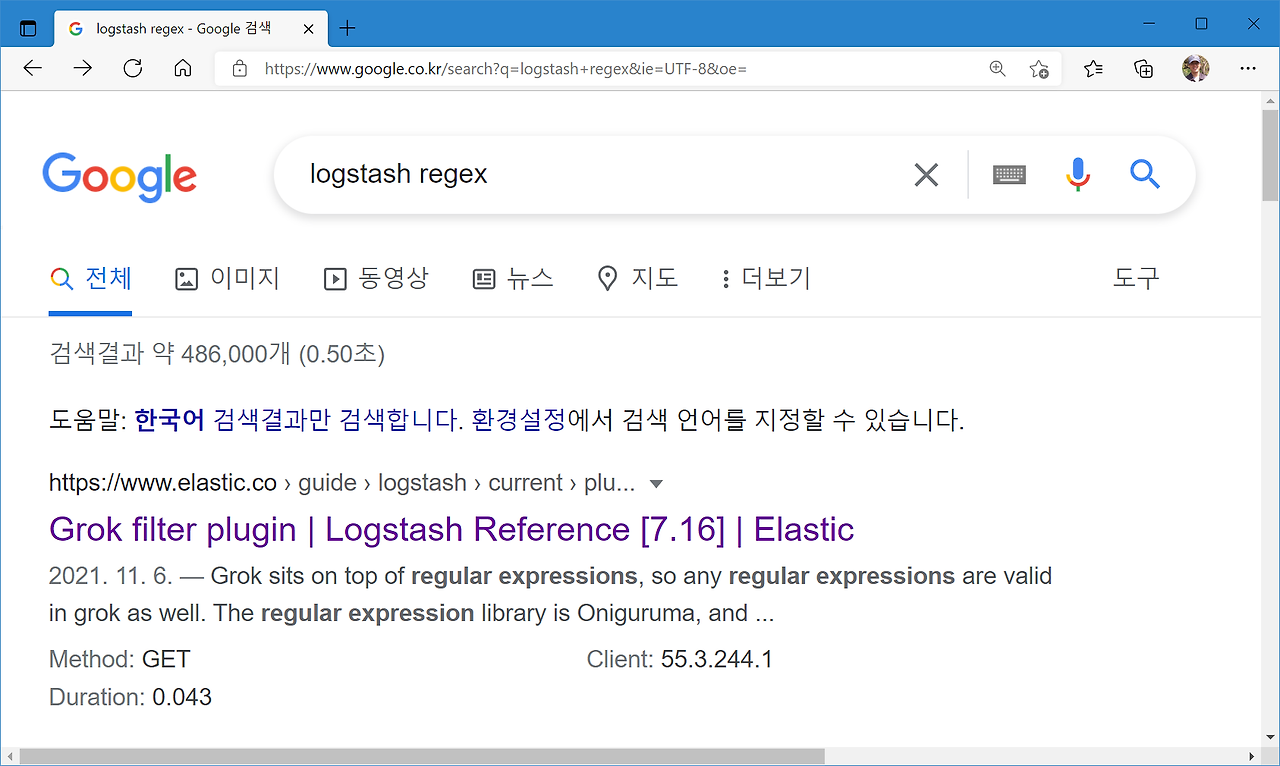This screenshot has height=766, width=1280.
Task: Open the 환경설정 link
Action: pos(519,420)
